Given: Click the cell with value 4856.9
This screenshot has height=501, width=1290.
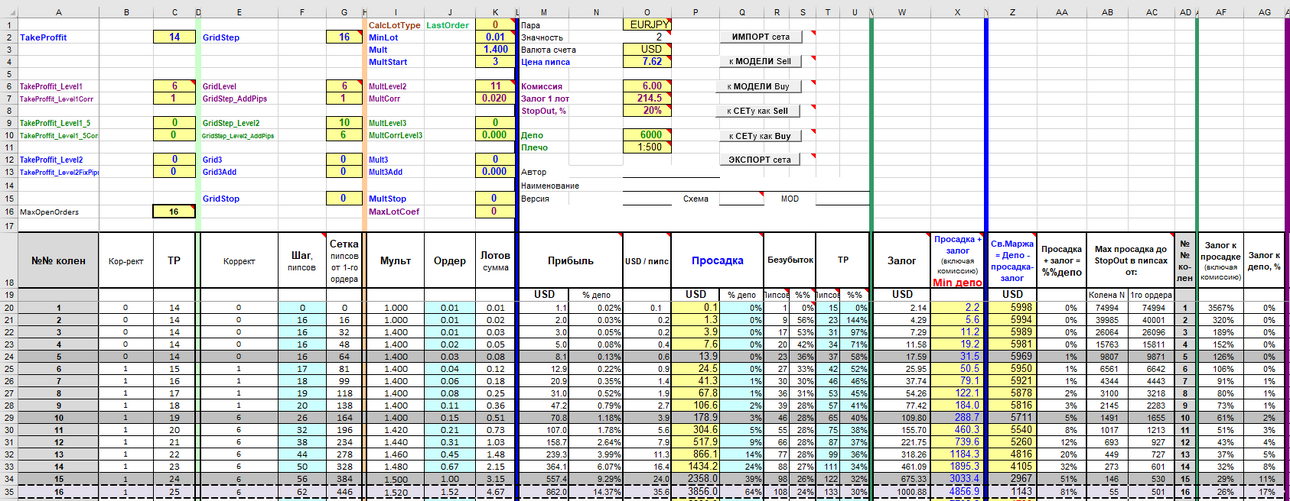Looking at the screenshot, I should click(x=958, y=492).
